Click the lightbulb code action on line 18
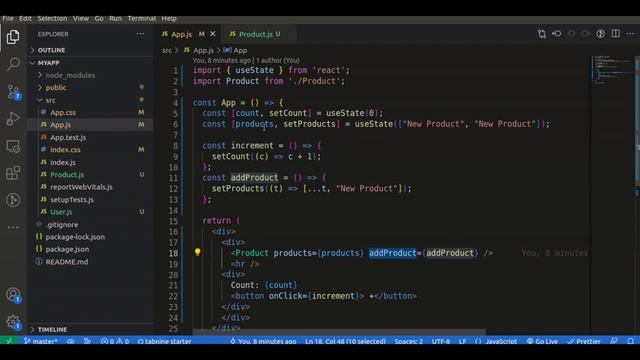The height and width of the screenshot is (360, 640). point(198,253)
